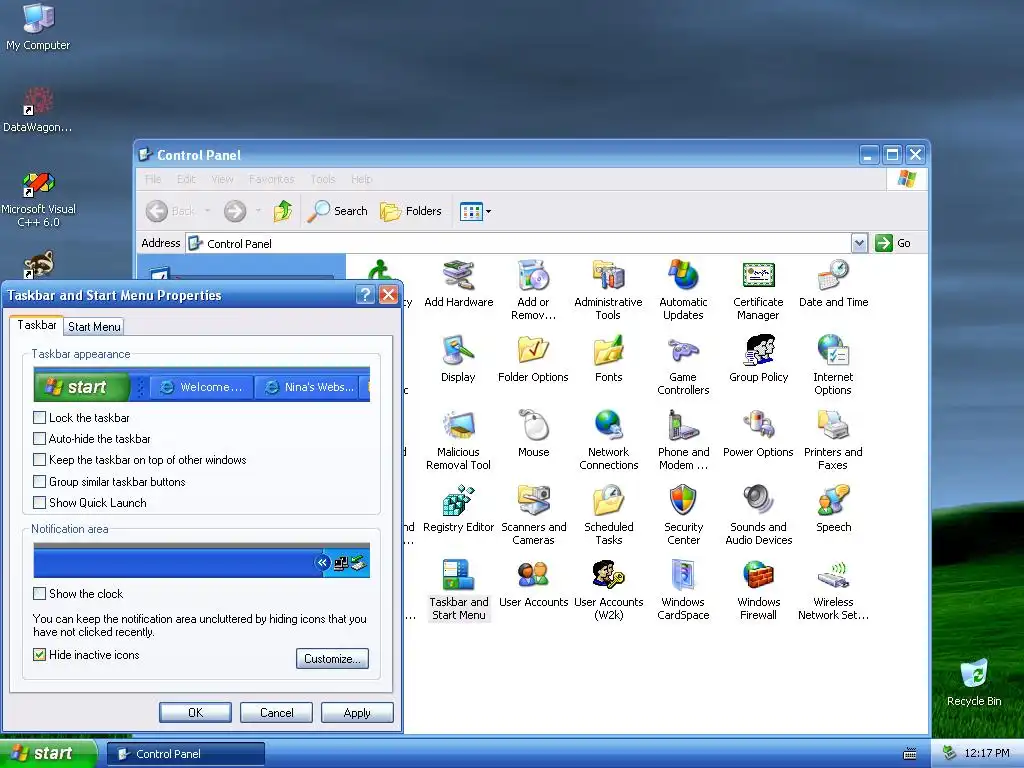This screenshot has width=1024, height=768.
Task: Open Back button history dropdown arrow
Action: point(208,211)
